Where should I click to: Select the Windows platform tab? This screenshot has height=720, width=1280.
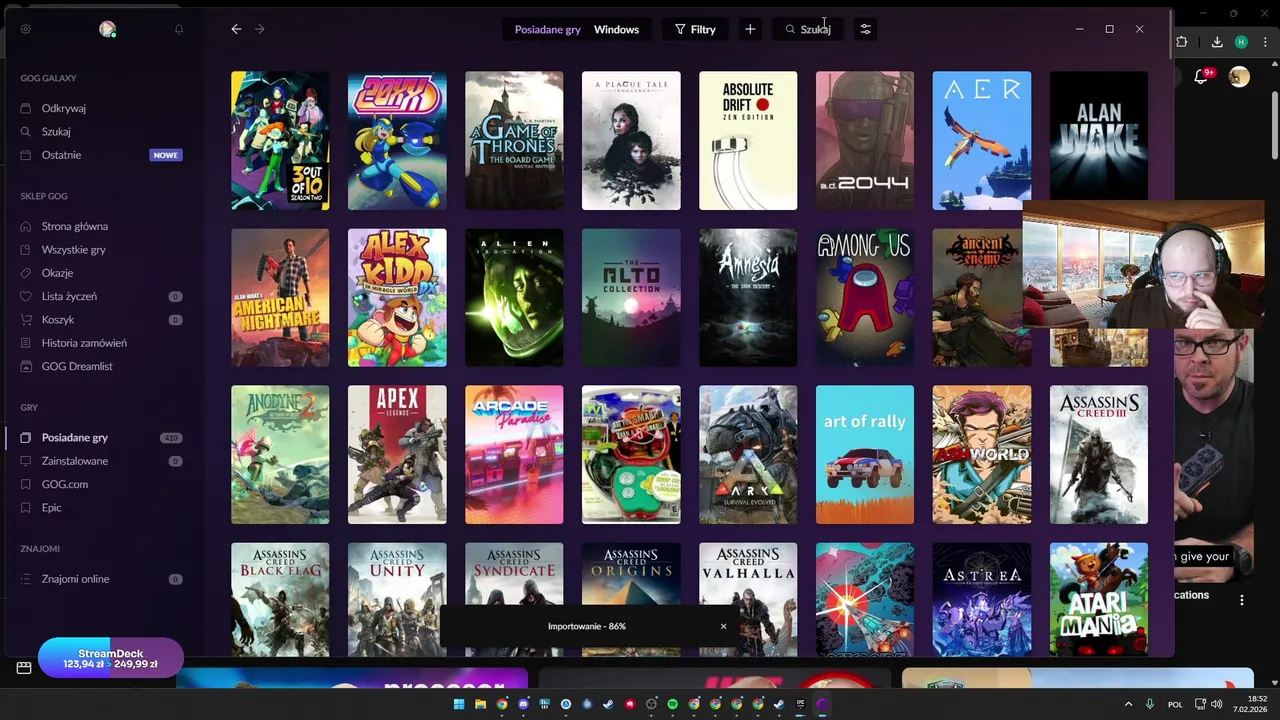tap(616, 29)
